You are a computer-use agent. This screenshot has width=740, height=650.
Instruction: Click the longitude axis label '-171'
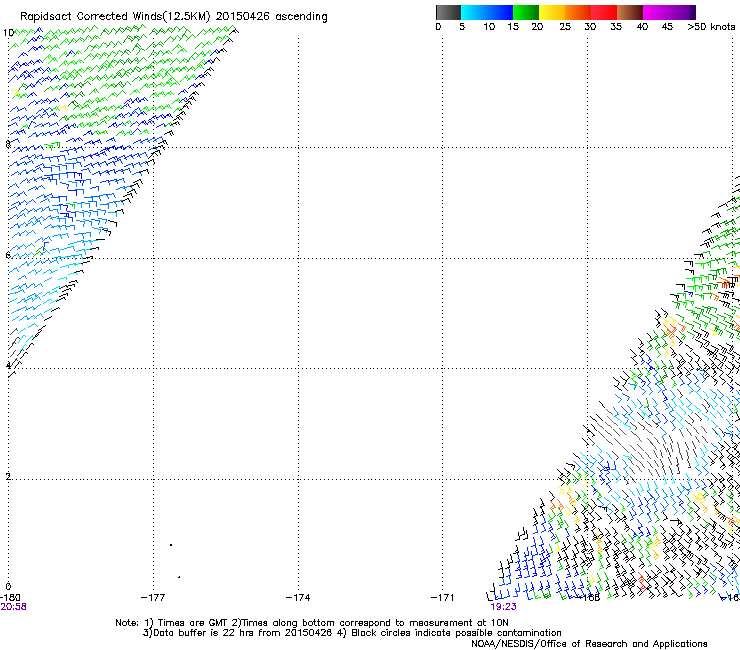[442, 598]
